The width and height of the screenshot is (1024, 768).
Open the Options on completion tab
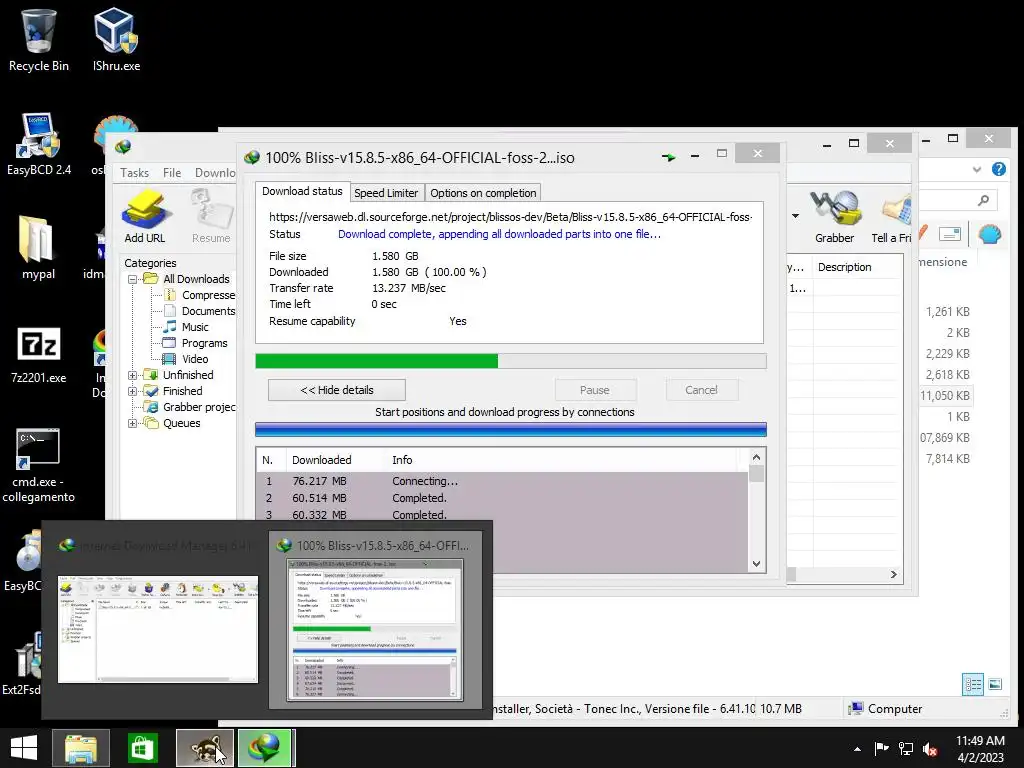483,193
